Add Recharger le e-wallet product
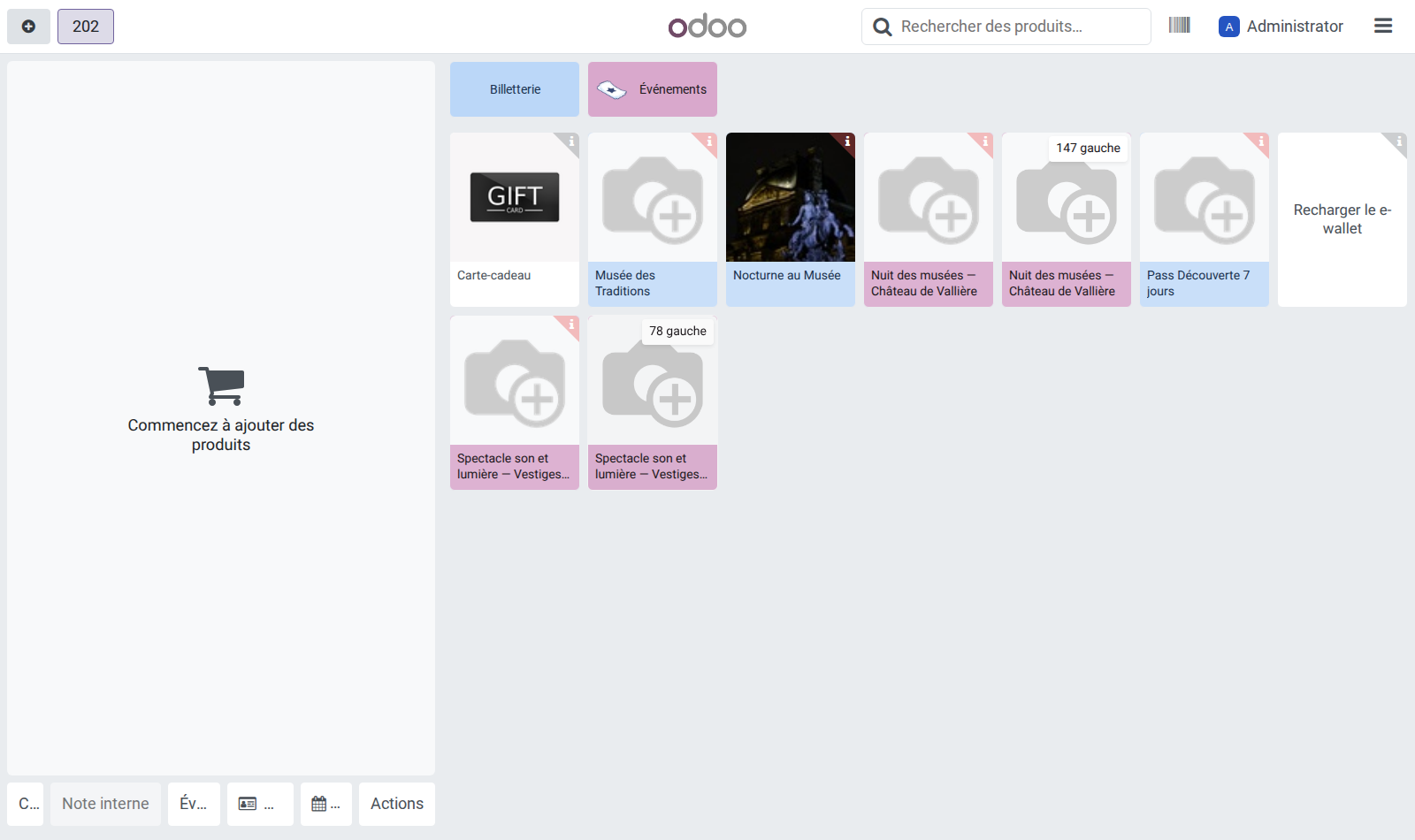 [x=1342, y=219]
